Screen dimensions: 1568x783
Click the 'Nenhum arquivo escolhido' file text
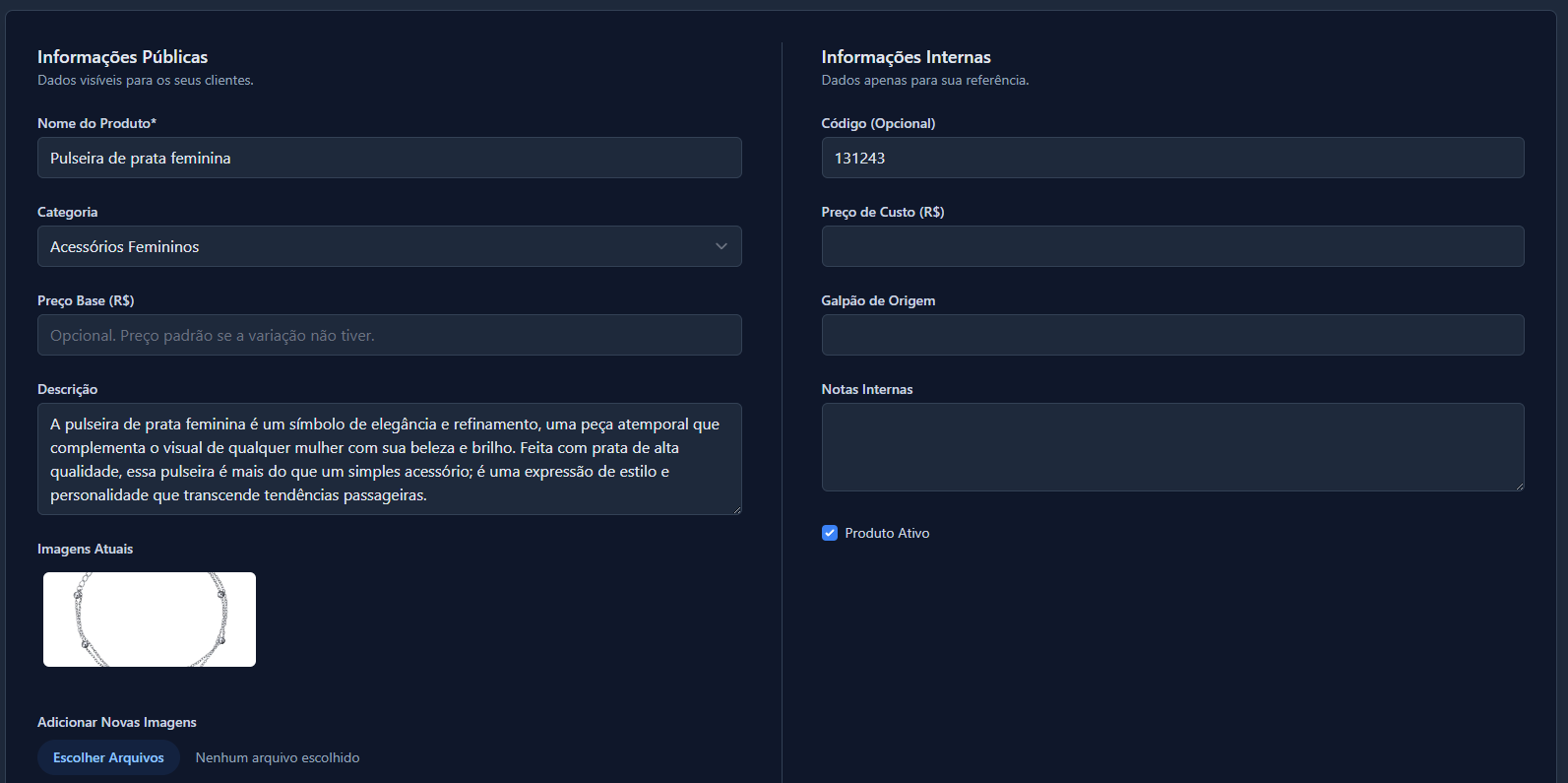tap(278, 757)
